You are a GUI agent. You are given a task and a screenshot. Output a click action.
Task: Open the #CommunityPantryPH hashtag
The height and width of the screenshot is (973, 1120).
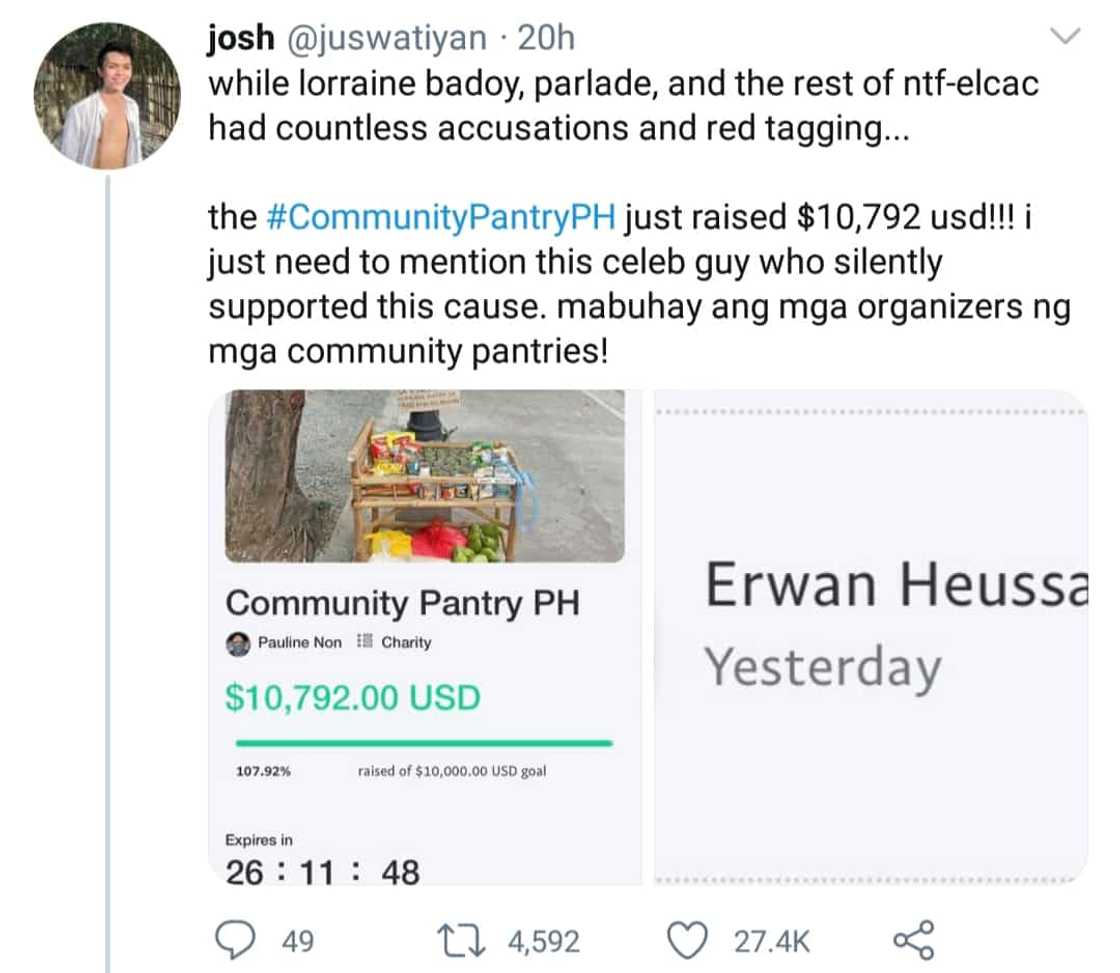click(x=442, y=218)
